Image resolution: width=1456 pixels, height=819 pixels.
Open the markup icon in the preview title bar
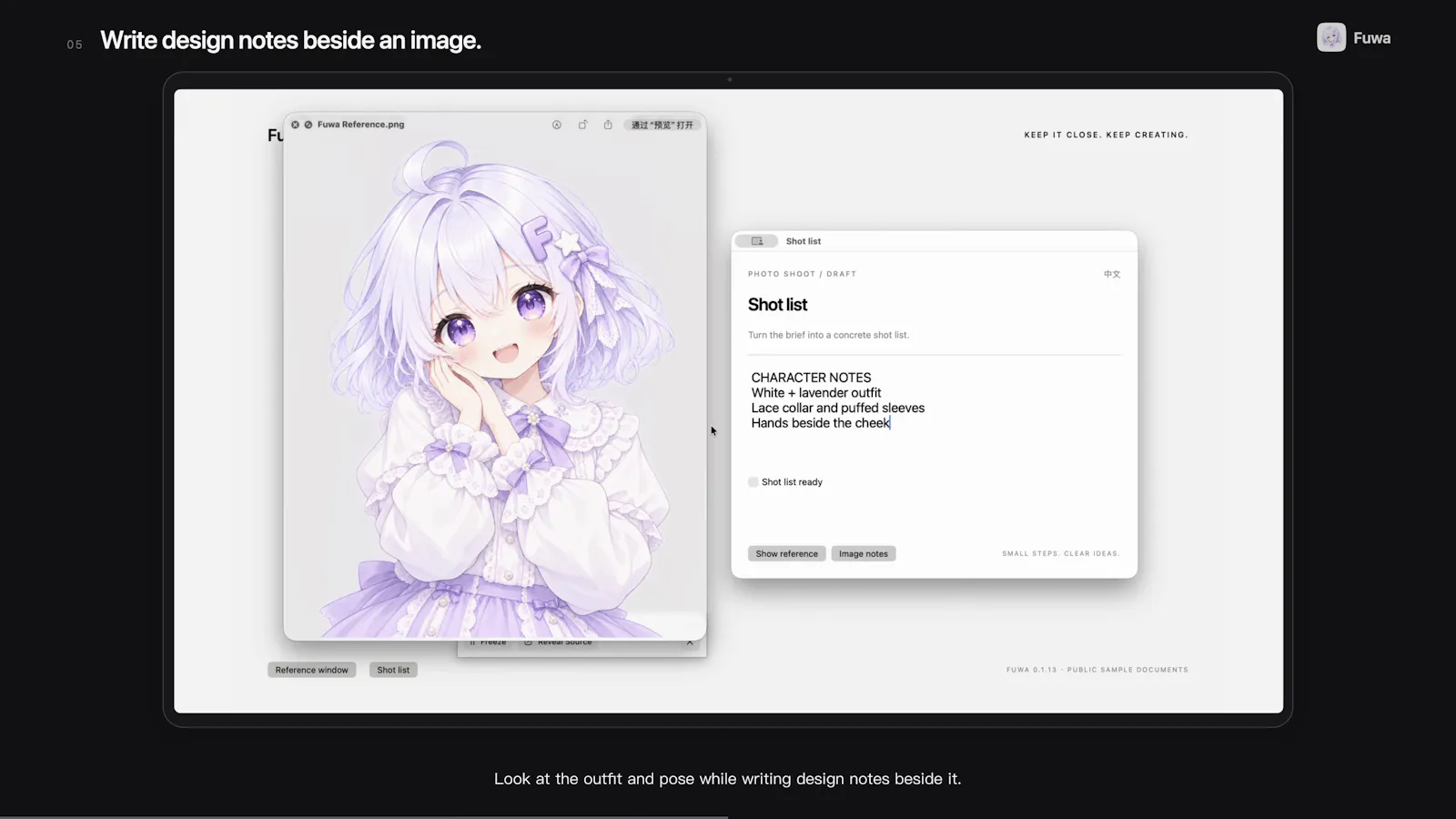pos(557,125)
